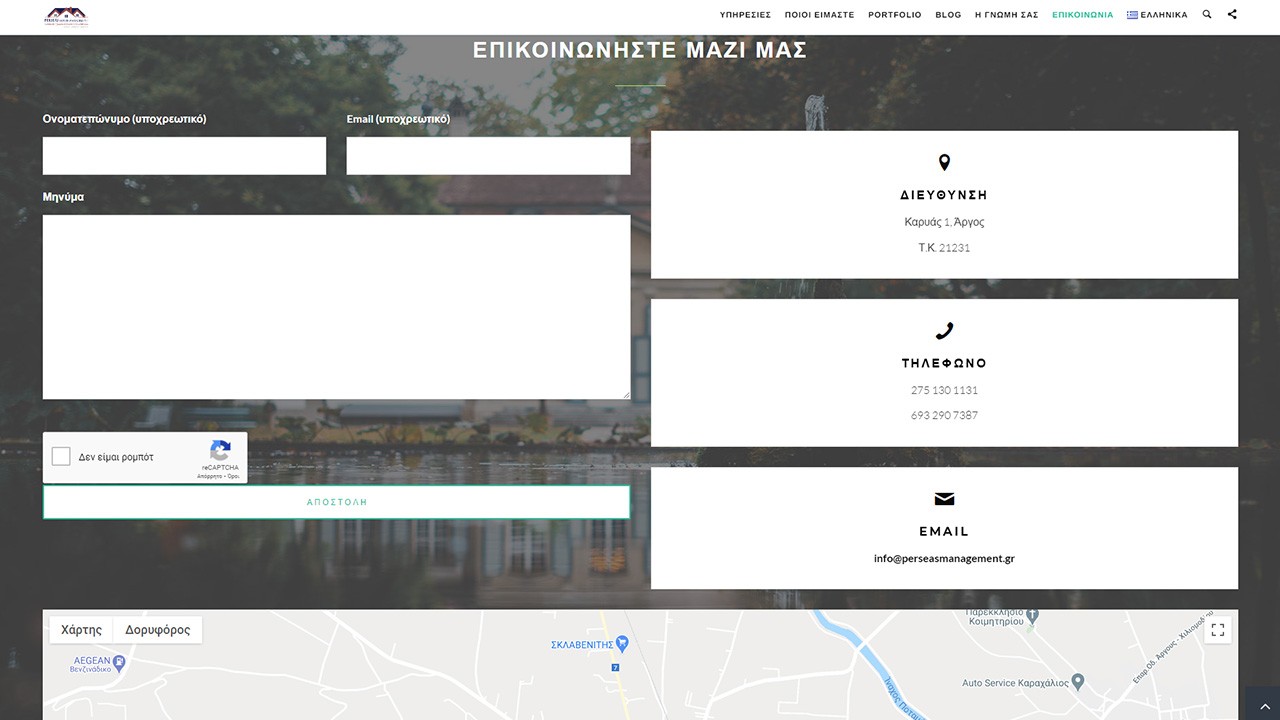Click the info@perseasmanagement.gr email link
The height and width of the screenshot is (720, 1280).
[x=944, y=559]
